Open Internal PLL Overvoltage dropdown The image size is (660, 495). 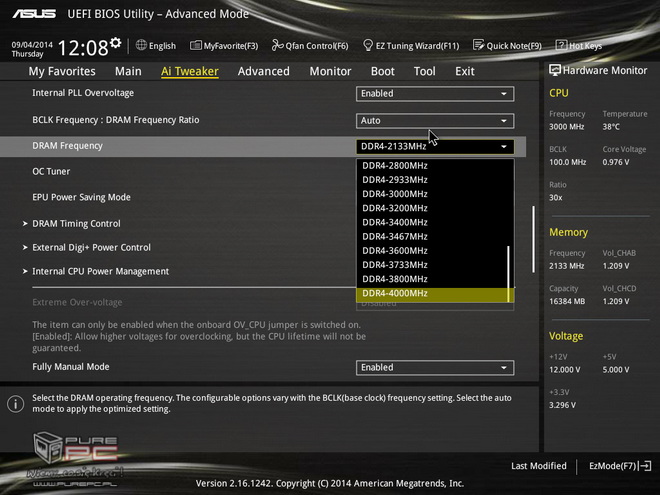click(x=435, y=93)
